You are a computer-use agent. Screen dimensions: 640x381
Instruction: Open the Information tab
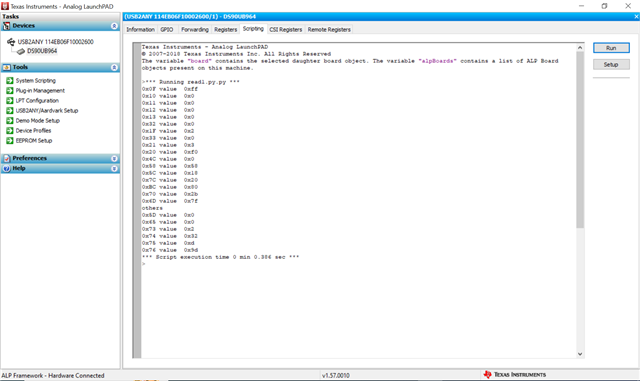[140, 29]
